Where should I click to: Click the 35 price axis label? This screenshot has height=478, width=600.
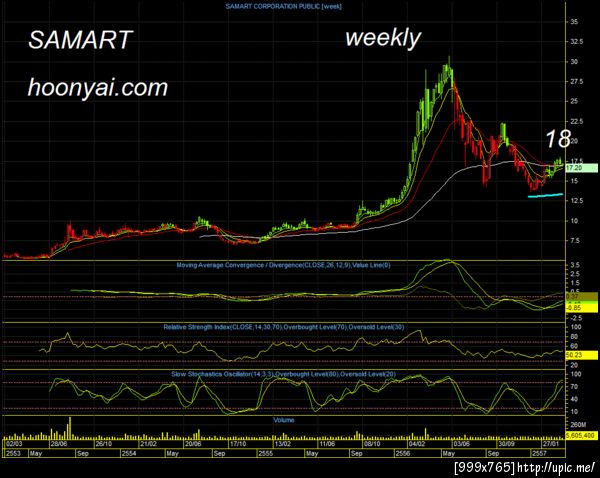574,22
